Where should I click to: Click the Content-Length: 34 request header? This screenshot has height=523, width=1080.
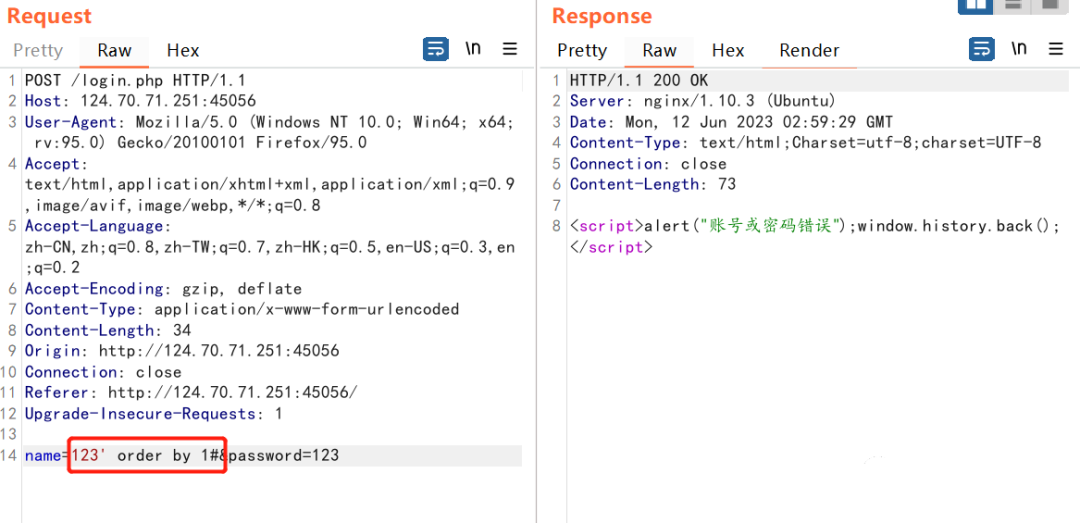(x=108, y=330)
